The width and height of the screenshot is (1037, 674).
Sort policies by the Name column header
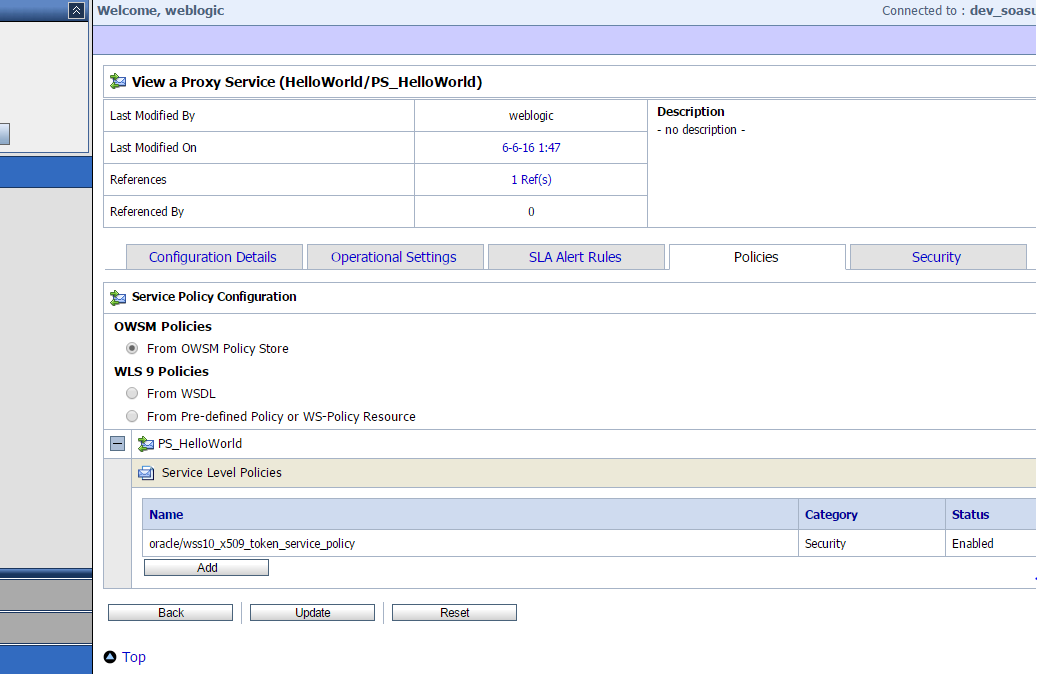pos(166,515)
